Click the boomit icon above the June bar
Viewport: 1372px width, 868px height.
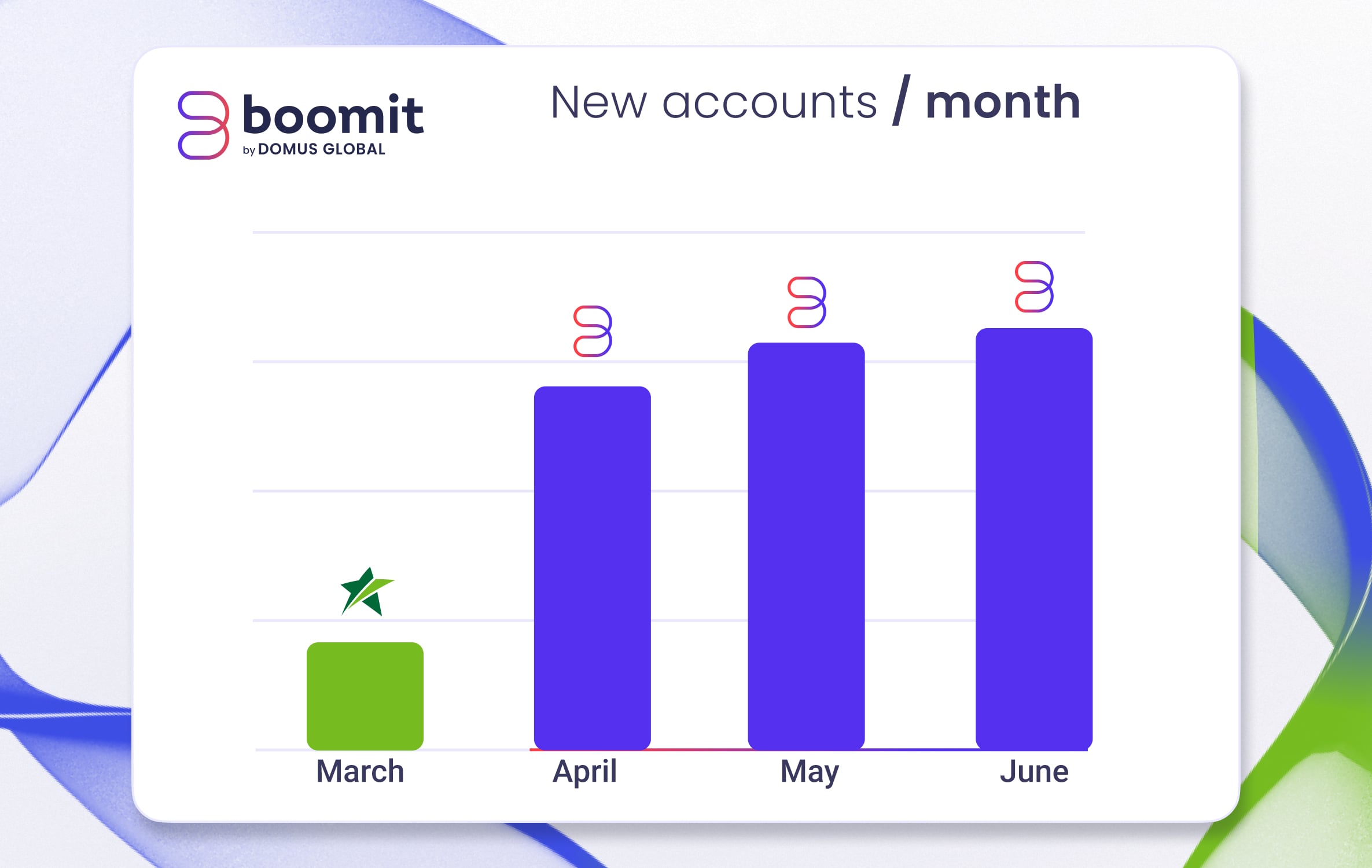1034,287
